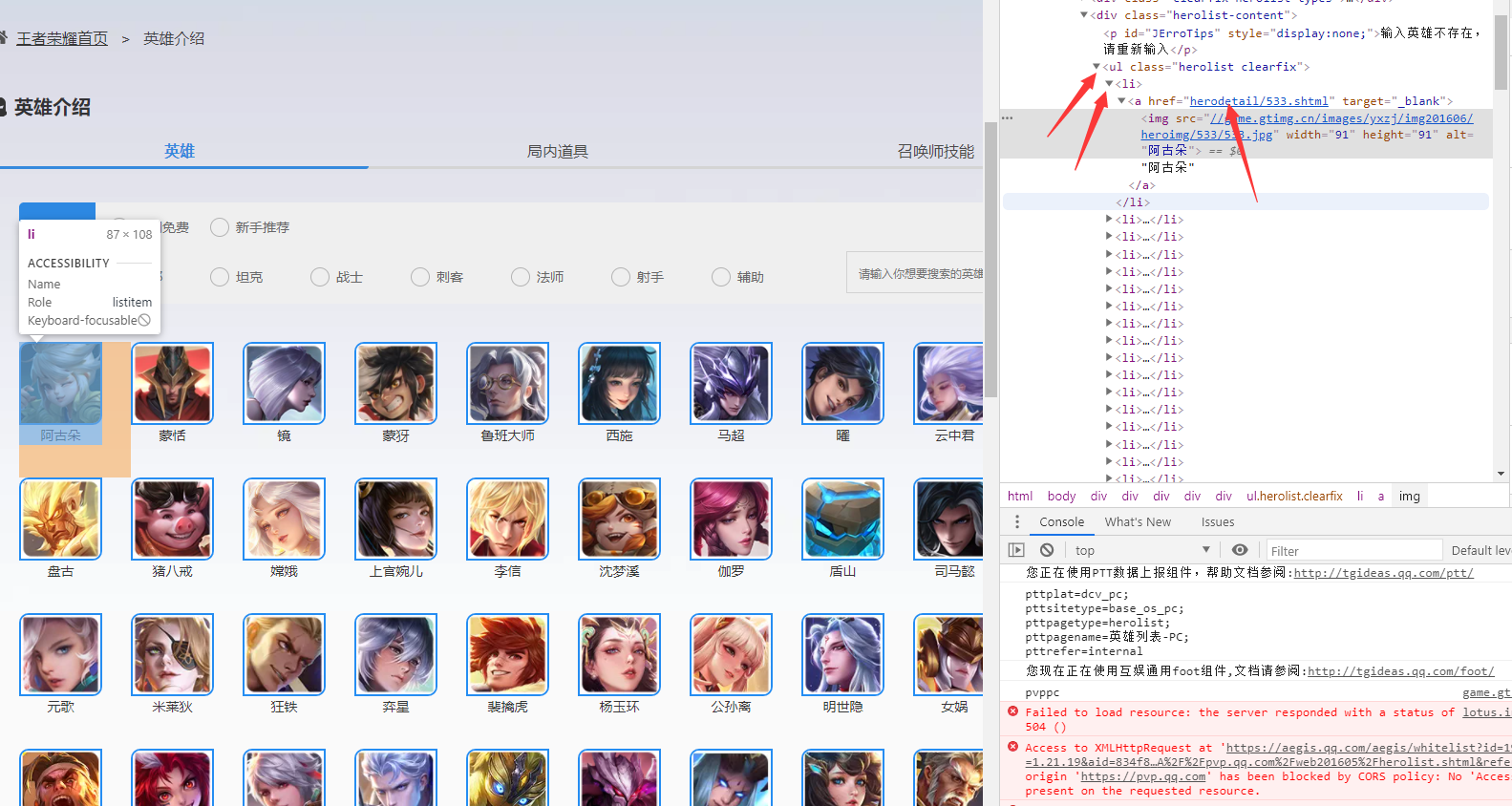Open hero 镜 portrait
Image resolution: width=1512 pixels, height=806 pixels.
(284, 383)
